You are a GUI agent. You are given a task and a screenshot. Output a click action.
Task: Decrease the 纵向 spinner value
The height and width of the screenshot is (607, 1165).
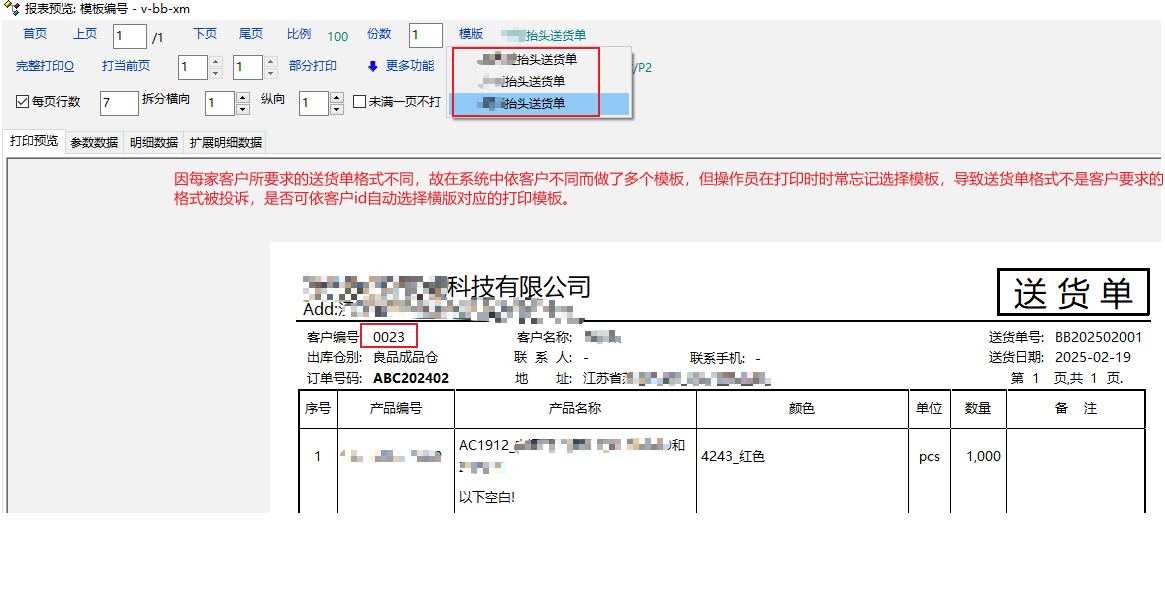336,109
